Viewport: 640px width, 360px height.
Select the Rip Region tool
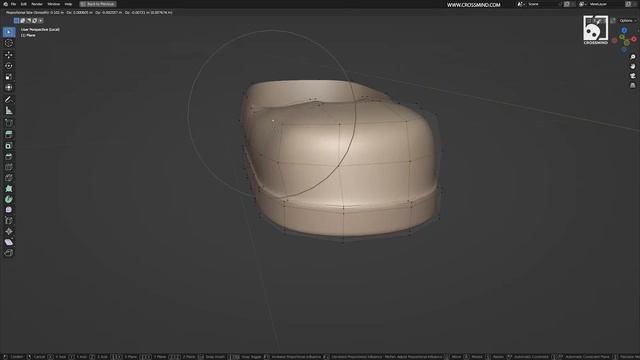tap(9, 253)
